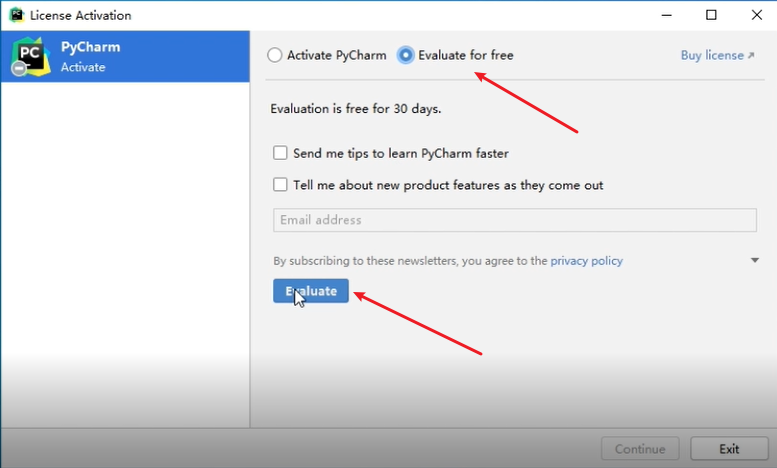Viewport: 777px width, 468px height.
Task: Open the Buy license link
Action: point(718,56)
